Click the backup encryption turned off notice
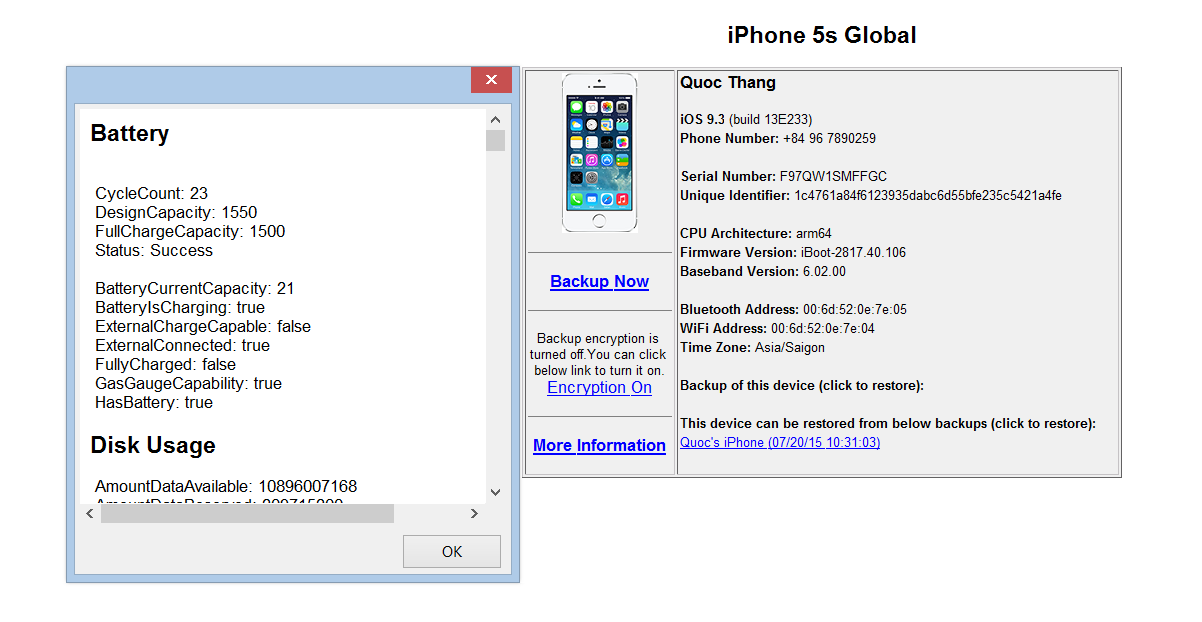This screenshot has height=622, width=1202. coord(600,354)
